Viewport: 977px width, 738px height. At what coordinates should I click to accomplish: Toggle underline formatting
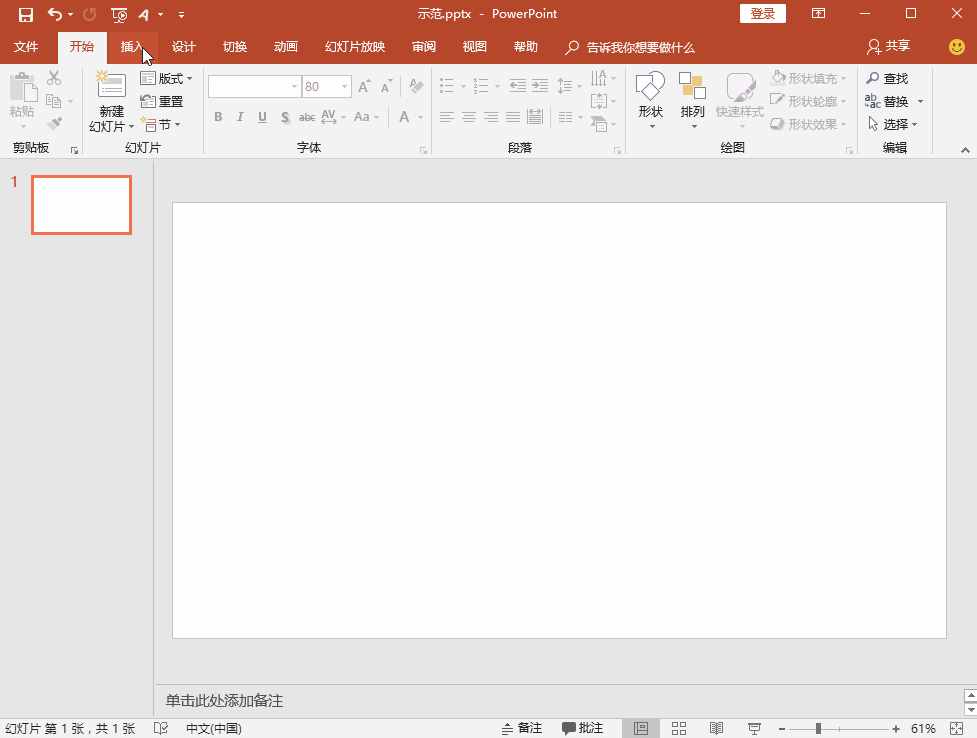tap(261, 117)
